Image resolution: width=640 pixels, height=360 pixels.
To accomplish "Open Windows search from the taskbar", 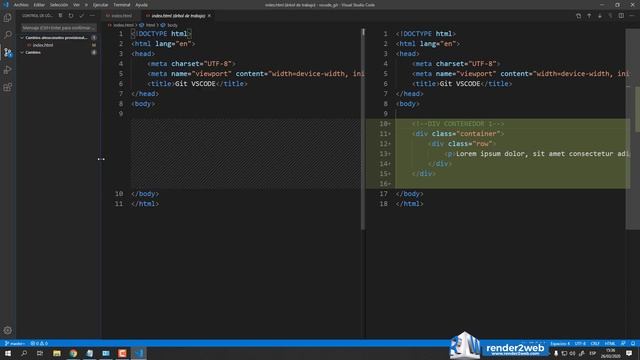I will [x=24, y=353].
